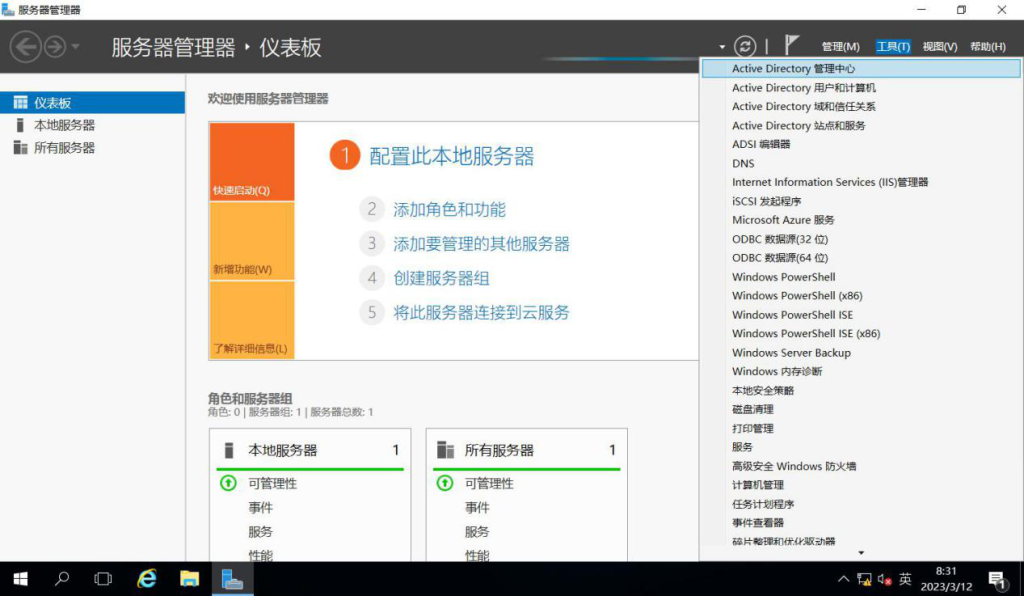Open Windows 内存诊断

tap(861, 371)
